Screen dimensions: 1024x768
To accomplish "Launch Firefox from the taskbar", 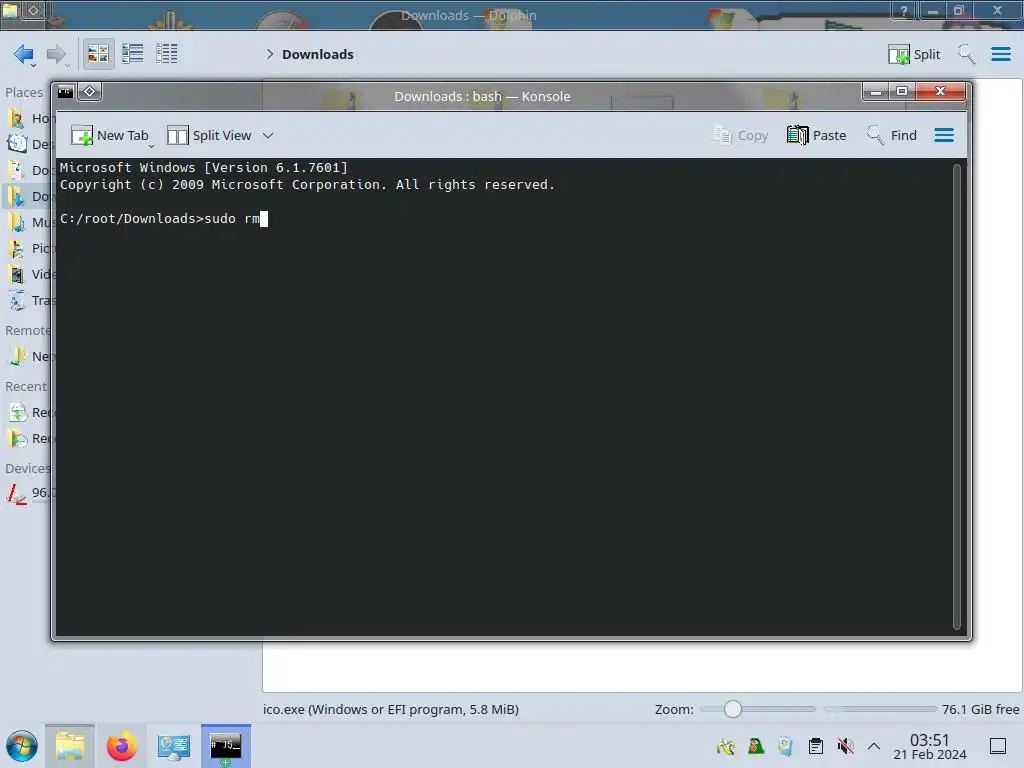I will [121, 746].
